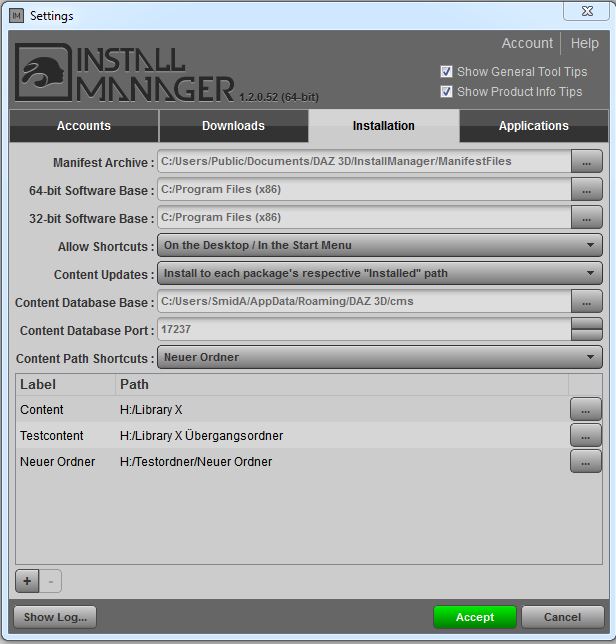Browse path for the Neuer Ordner row
The image size is (616, 644).
(x=586, y=462)
